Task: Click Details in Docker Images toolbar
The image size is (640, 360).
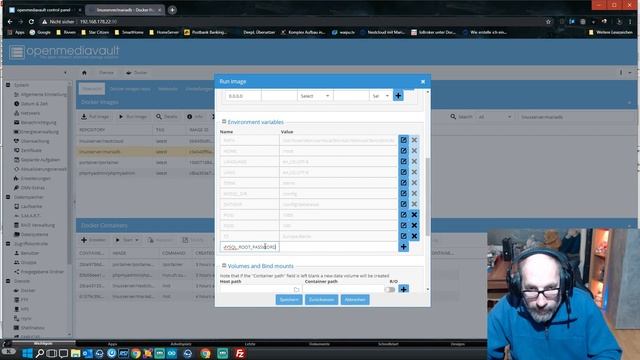Action: (x=167, y=117)
